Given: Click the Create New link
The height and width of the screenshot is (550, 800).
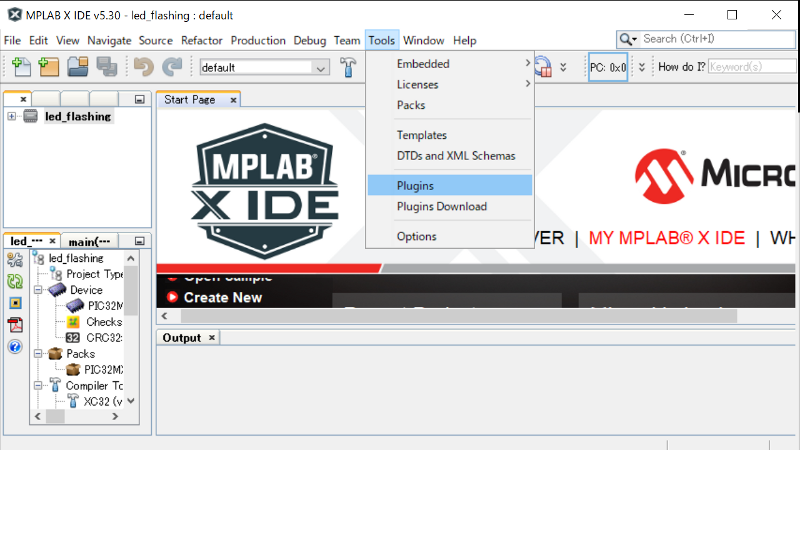Looking at the screenshot, I should pos(222,297).
